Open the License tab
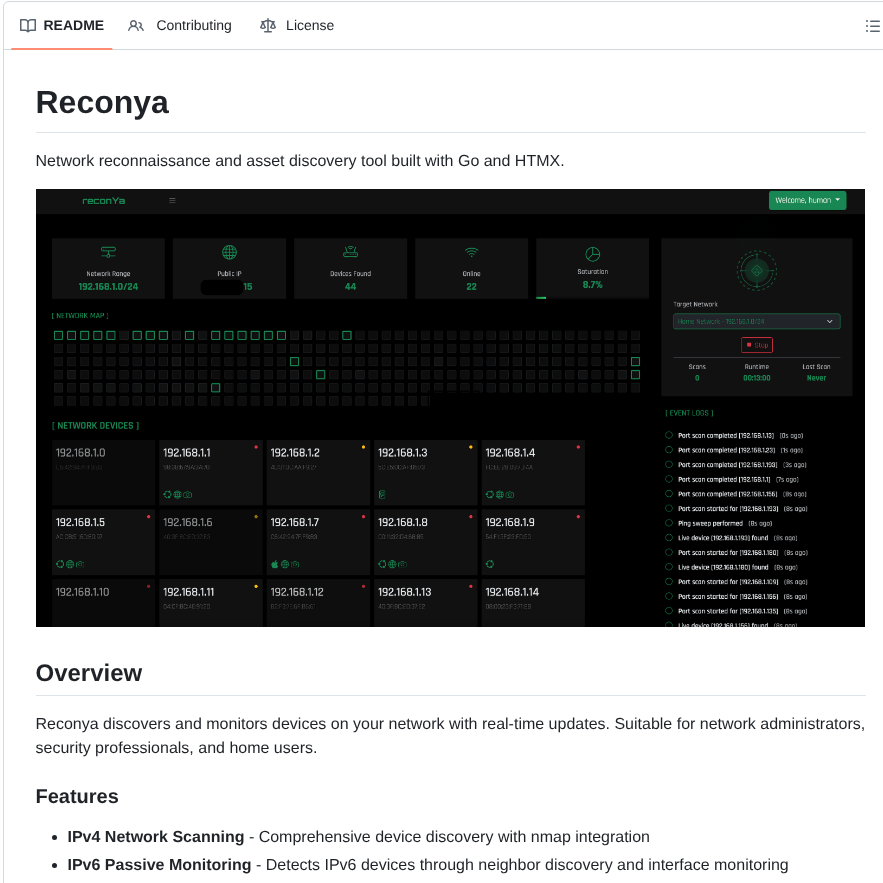This screenshot has height=883, width=883. pos(297,26)
